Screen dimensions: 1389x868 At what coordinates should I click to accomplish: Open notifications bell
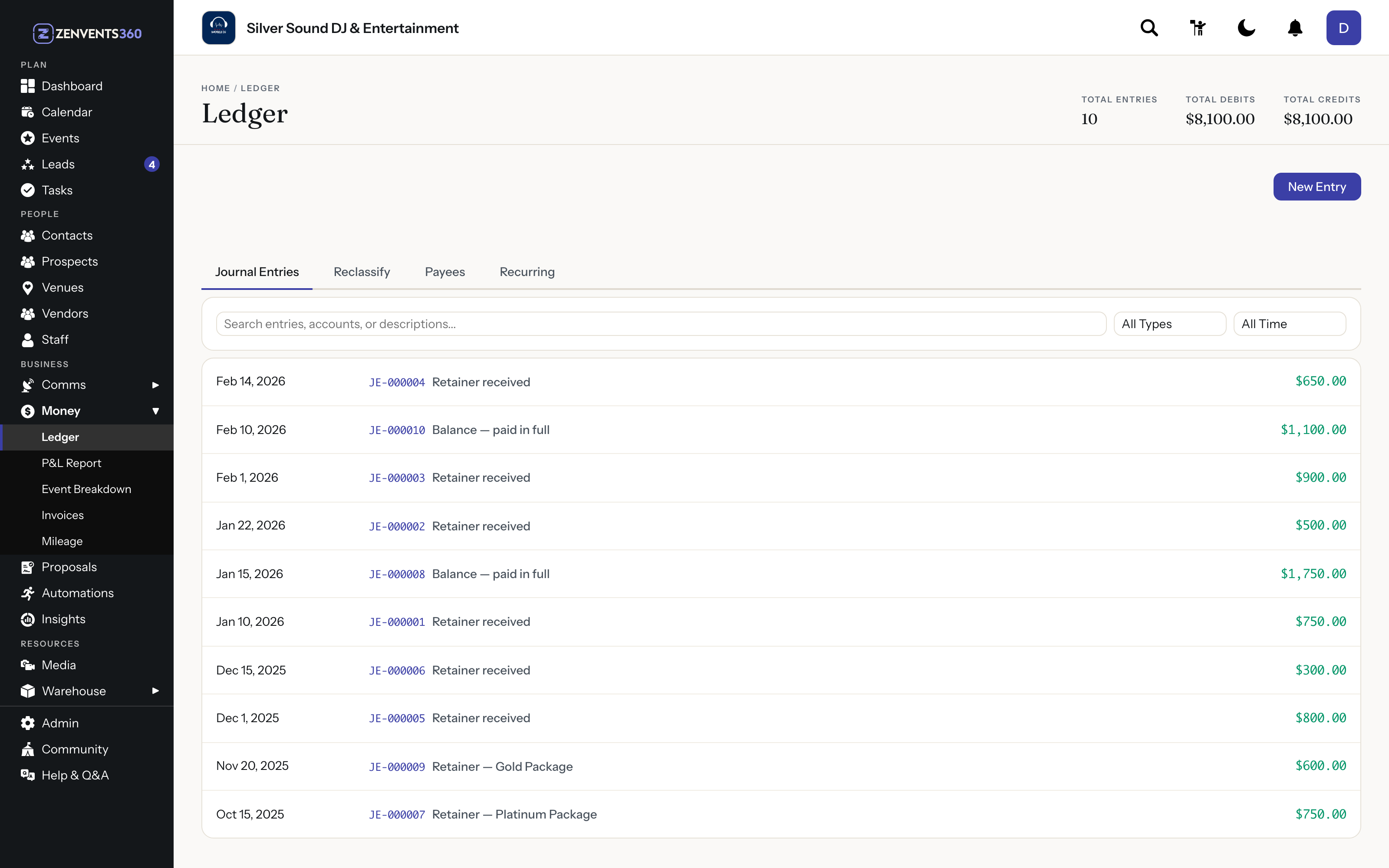point(1295,27)
